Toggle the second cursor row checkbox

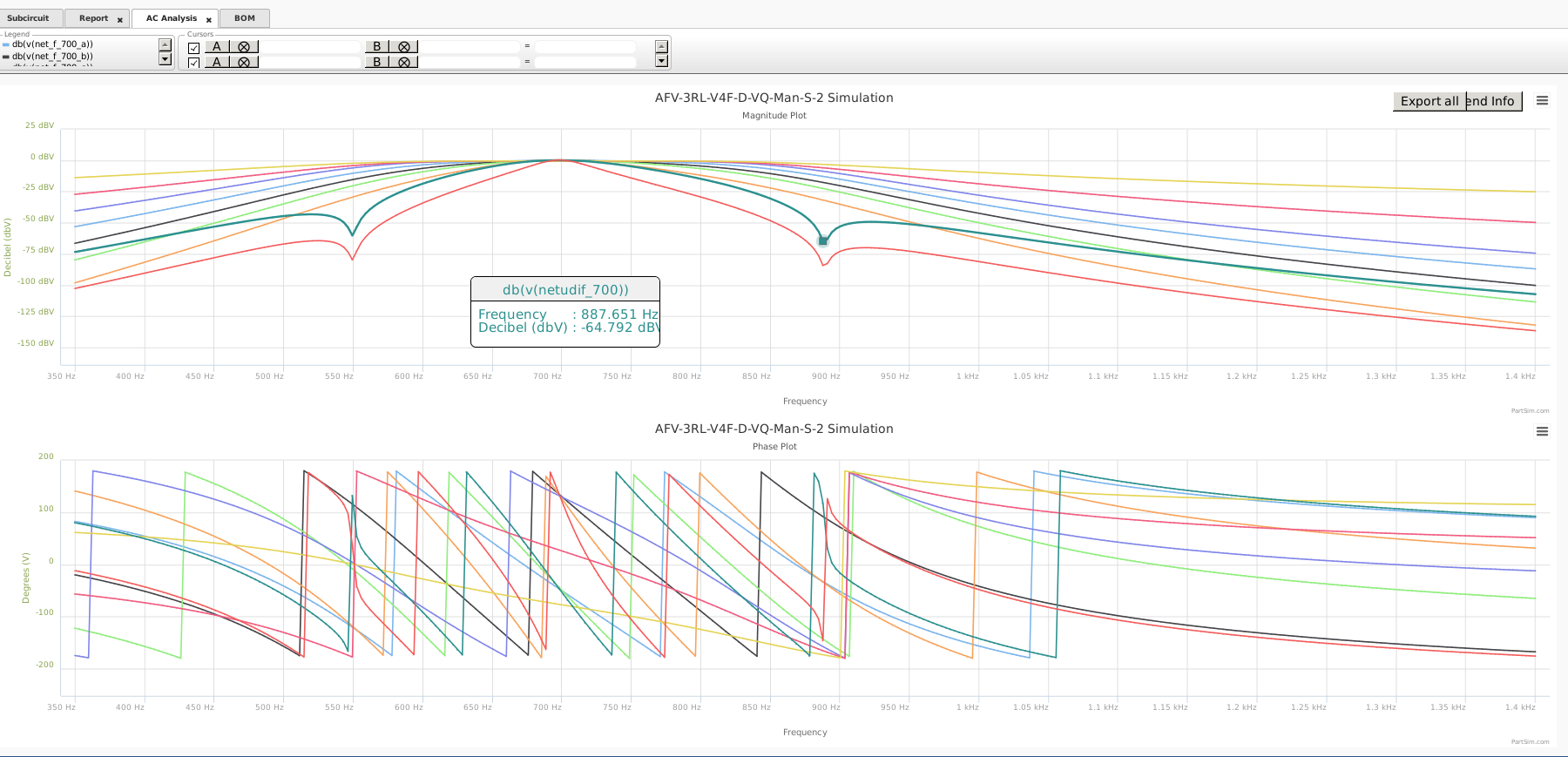coord(194,63)
